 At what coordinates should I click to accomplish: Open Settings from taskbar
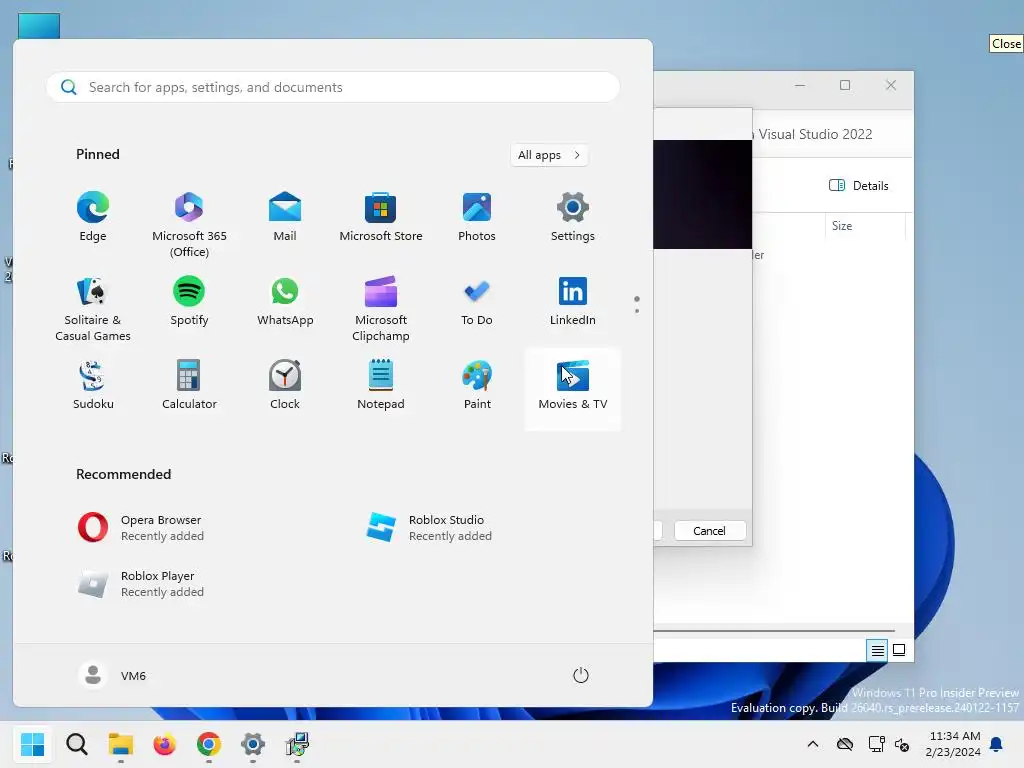pyautogui.click(x=253, y=744)
